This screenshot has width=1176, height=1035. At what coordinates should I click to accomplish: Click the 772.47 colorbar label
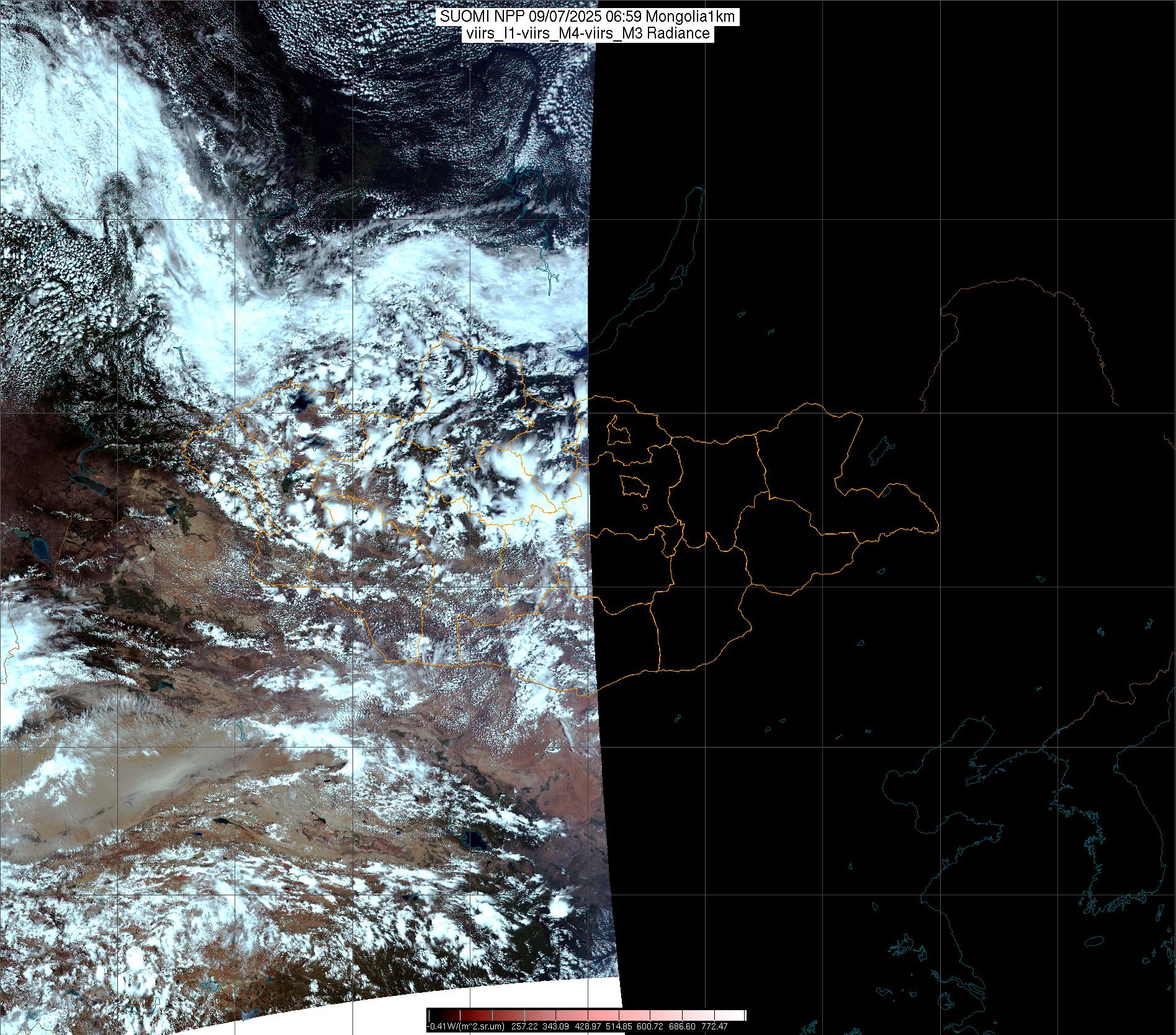point(714,1027)
